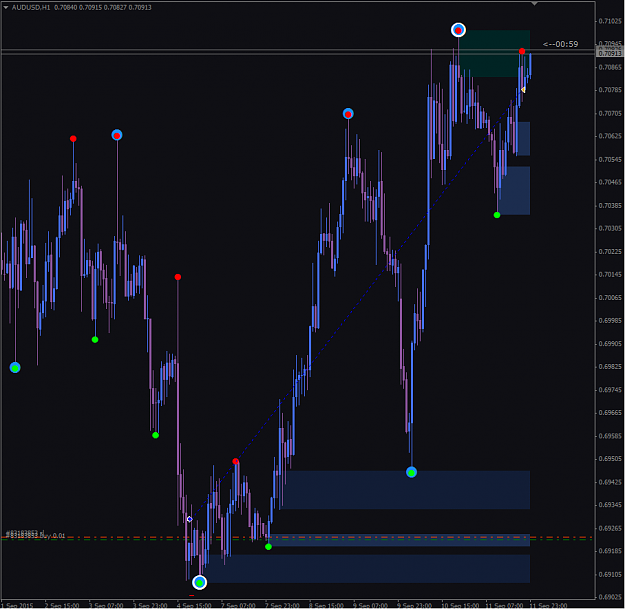The width and height of the screenshot is (625, 609).
Task: Click the '10 Sep 15:00' time axis label
Action: 460,605
